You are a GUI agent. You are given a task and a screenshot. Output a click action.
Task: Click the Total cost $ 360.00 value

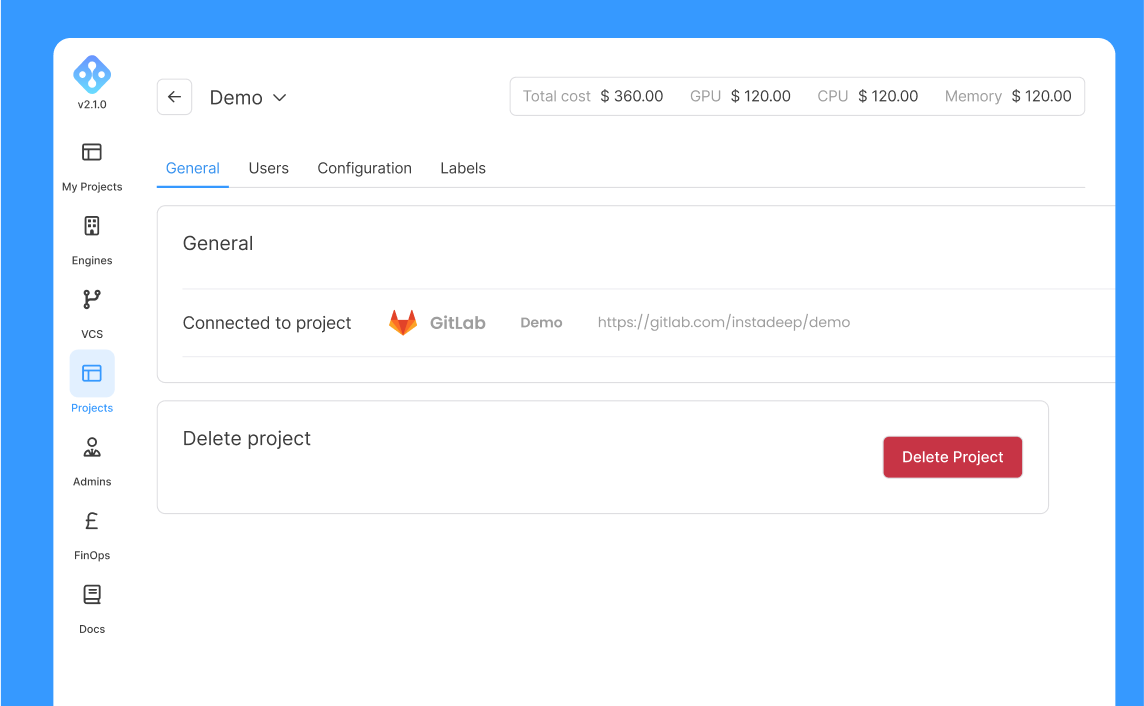click(632, 96)
